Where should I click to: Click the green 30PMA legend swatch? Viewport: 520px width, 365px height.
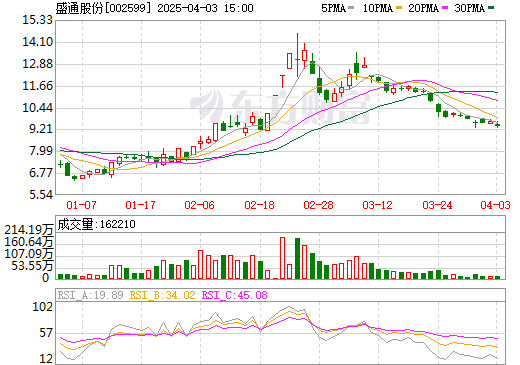tap(491, 8)
